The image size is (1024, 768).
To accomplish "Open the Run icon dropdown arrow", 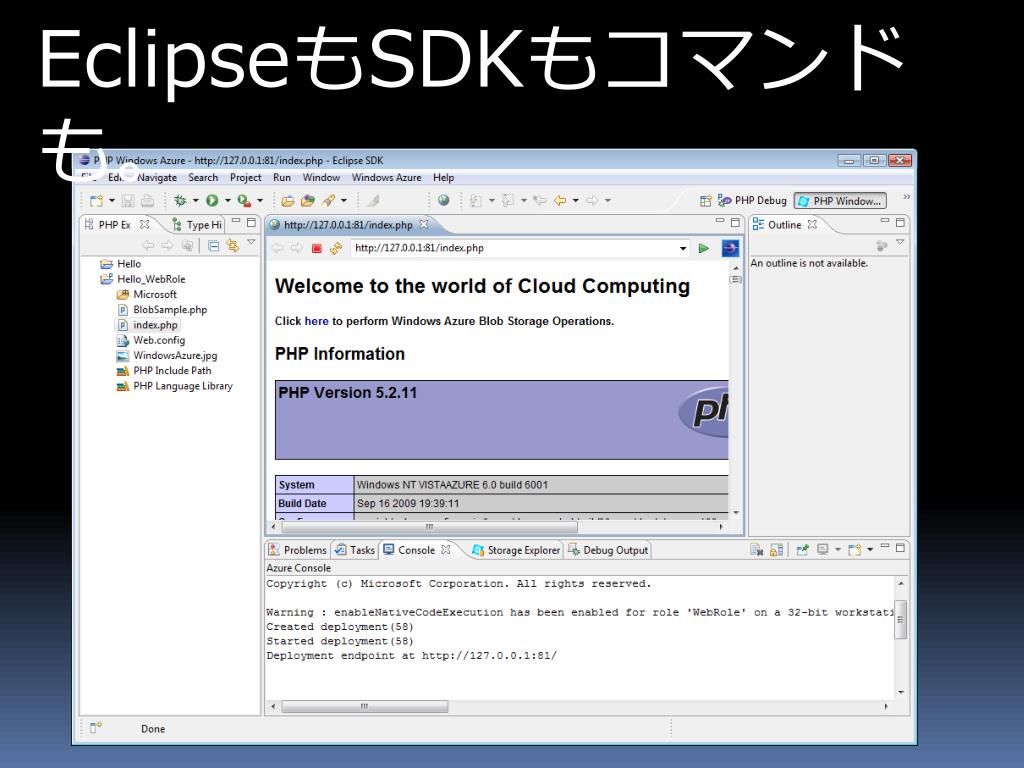I will 227,200.
